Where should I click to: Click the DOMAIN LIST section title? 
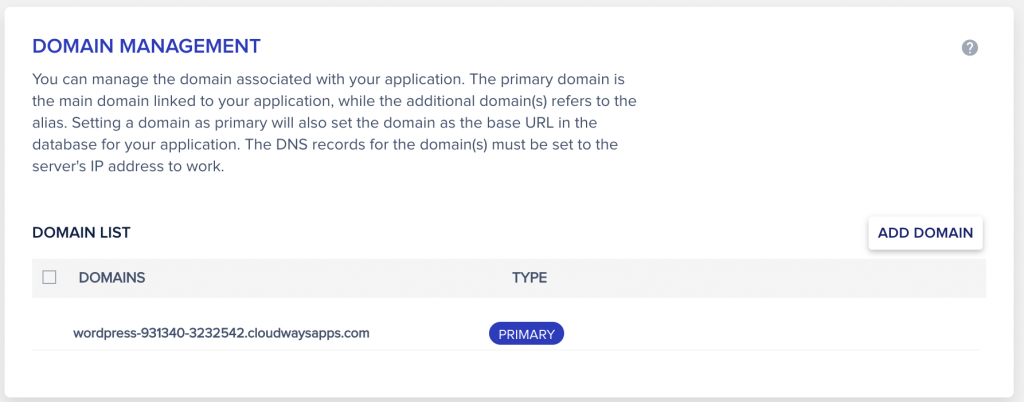click(82, 232)
